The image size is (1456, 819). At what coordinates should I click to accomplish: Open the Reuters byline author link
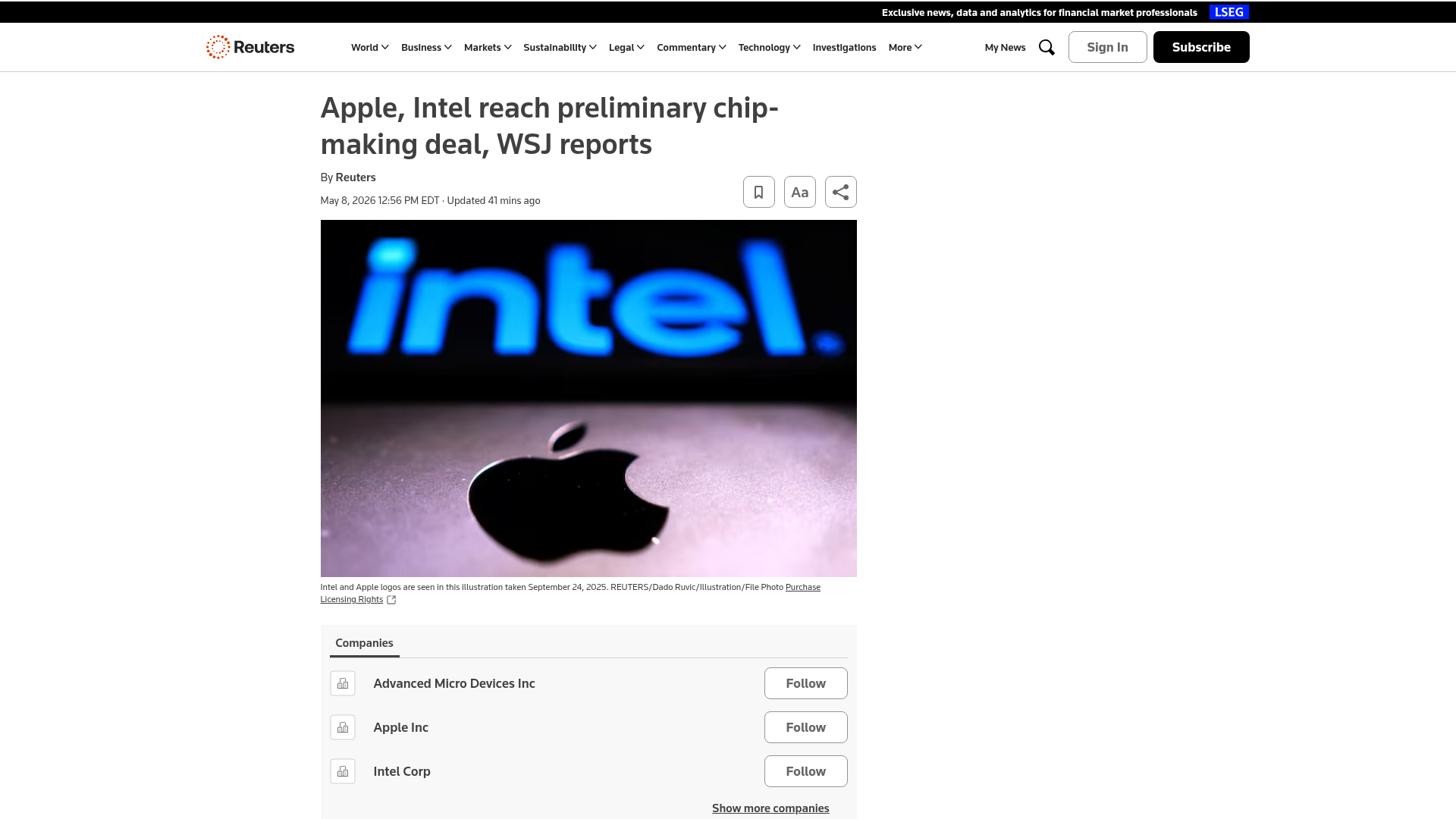click(356, 177)
